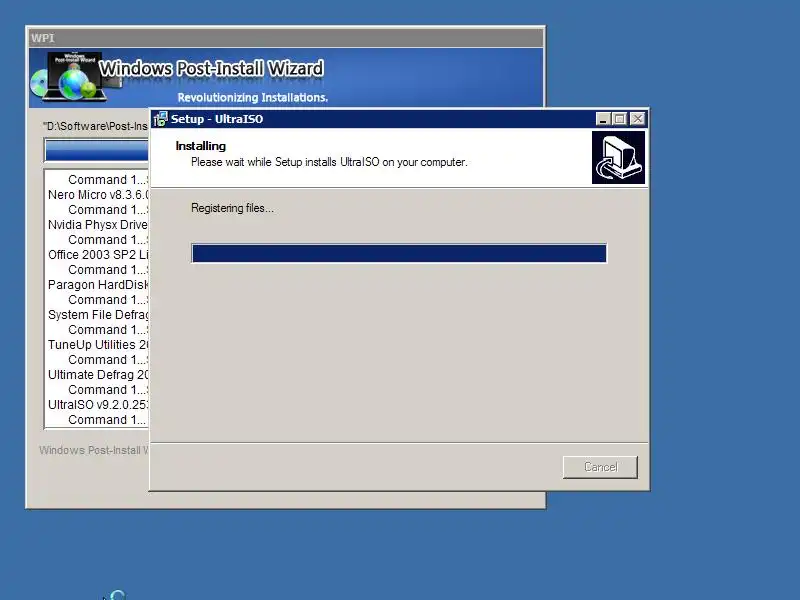Minimize the UltraISO Setup window

(603, 119)
